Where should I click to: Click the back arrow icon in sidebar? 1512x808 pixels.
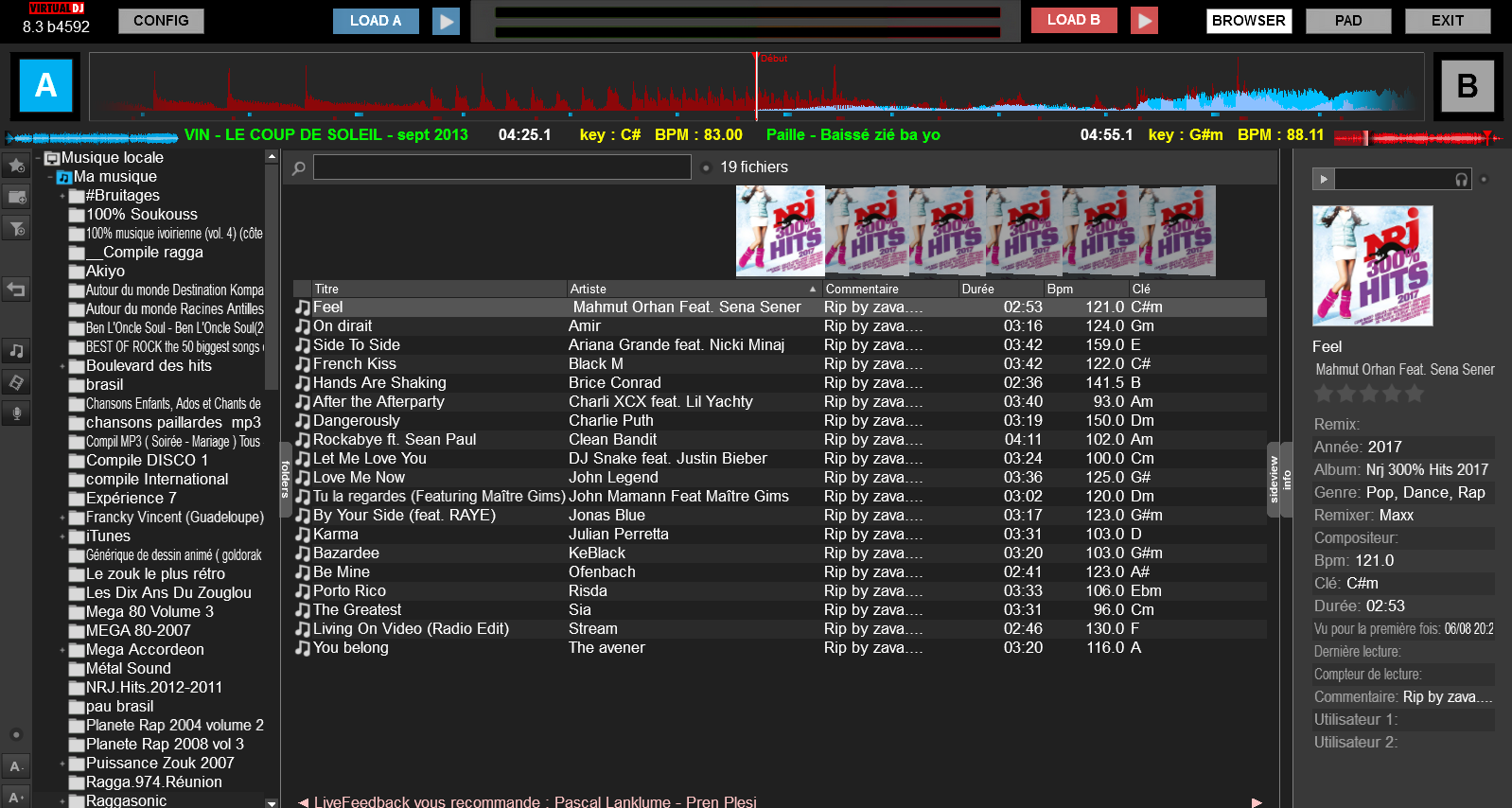pos(16,290)
